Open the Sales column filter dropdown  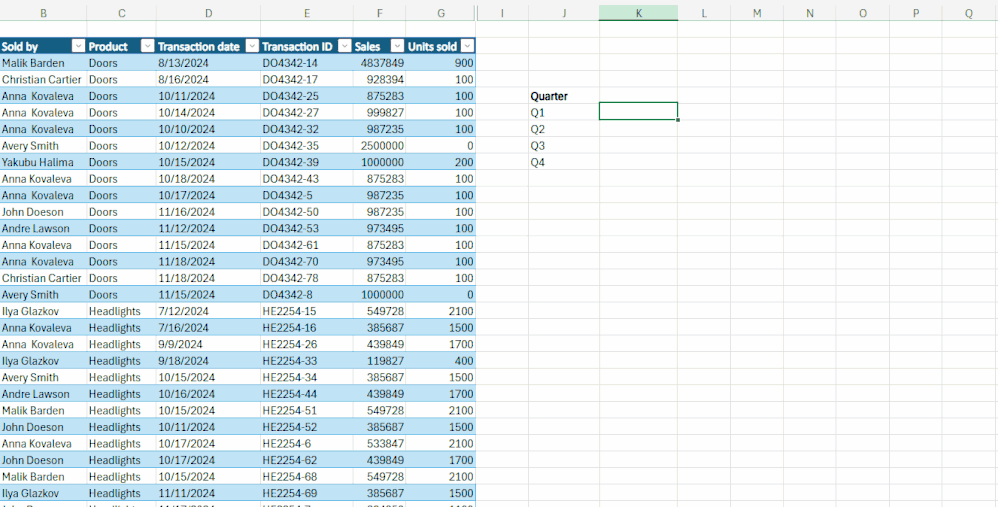[397, 46]
